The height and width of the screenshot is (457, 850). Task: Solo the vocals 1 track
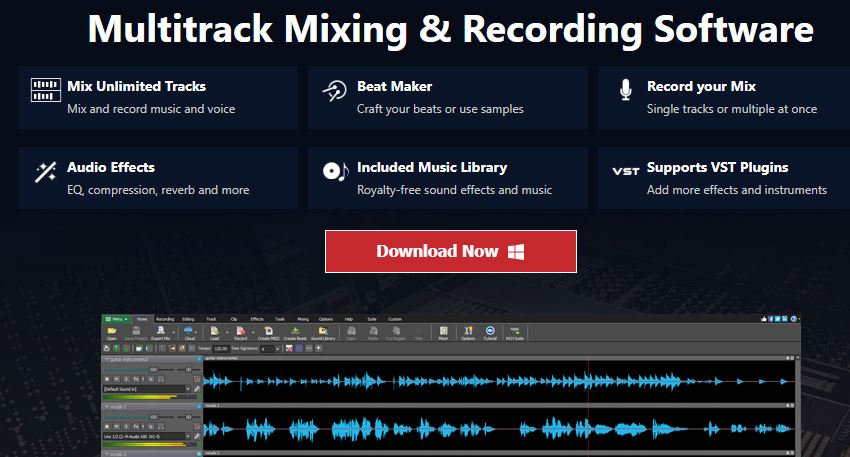click(126, 427)
